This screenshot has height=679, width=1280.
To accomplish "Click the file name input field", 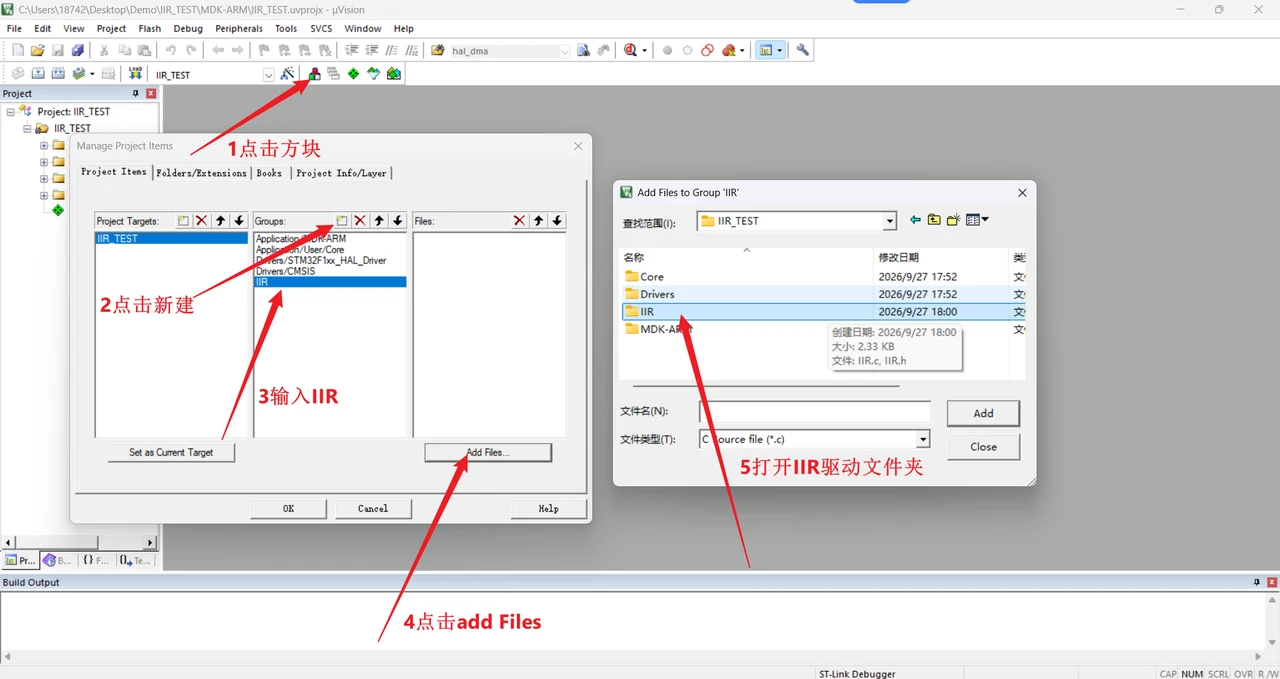I will coord(815,412).
